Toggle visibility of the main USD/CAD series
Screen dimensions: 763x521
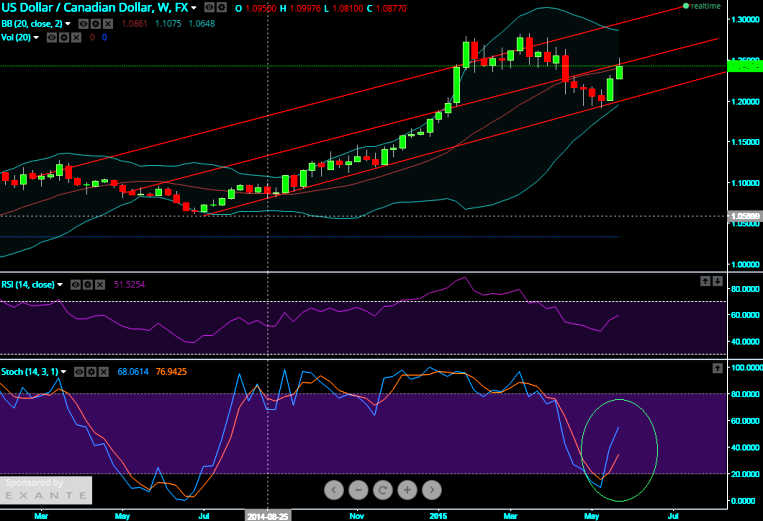[210, 8]
